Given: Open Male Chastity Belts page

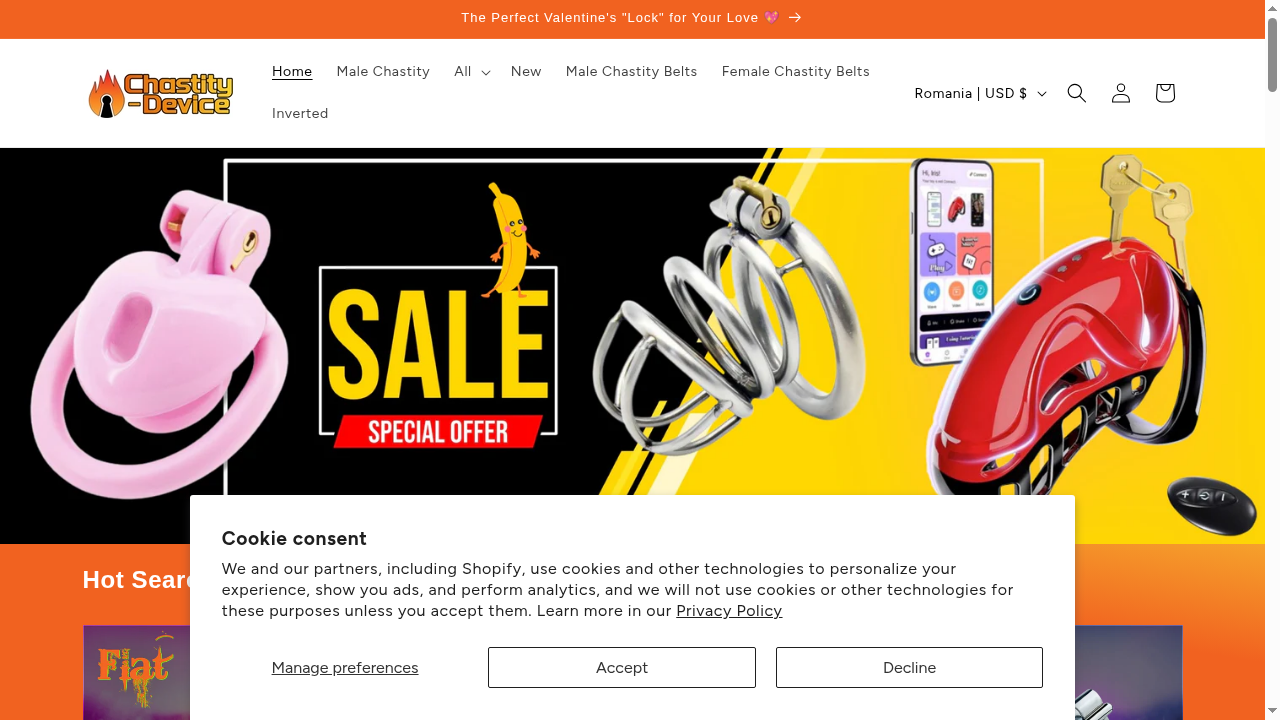Looking at the screenshot, I should [x=631, y=72].
